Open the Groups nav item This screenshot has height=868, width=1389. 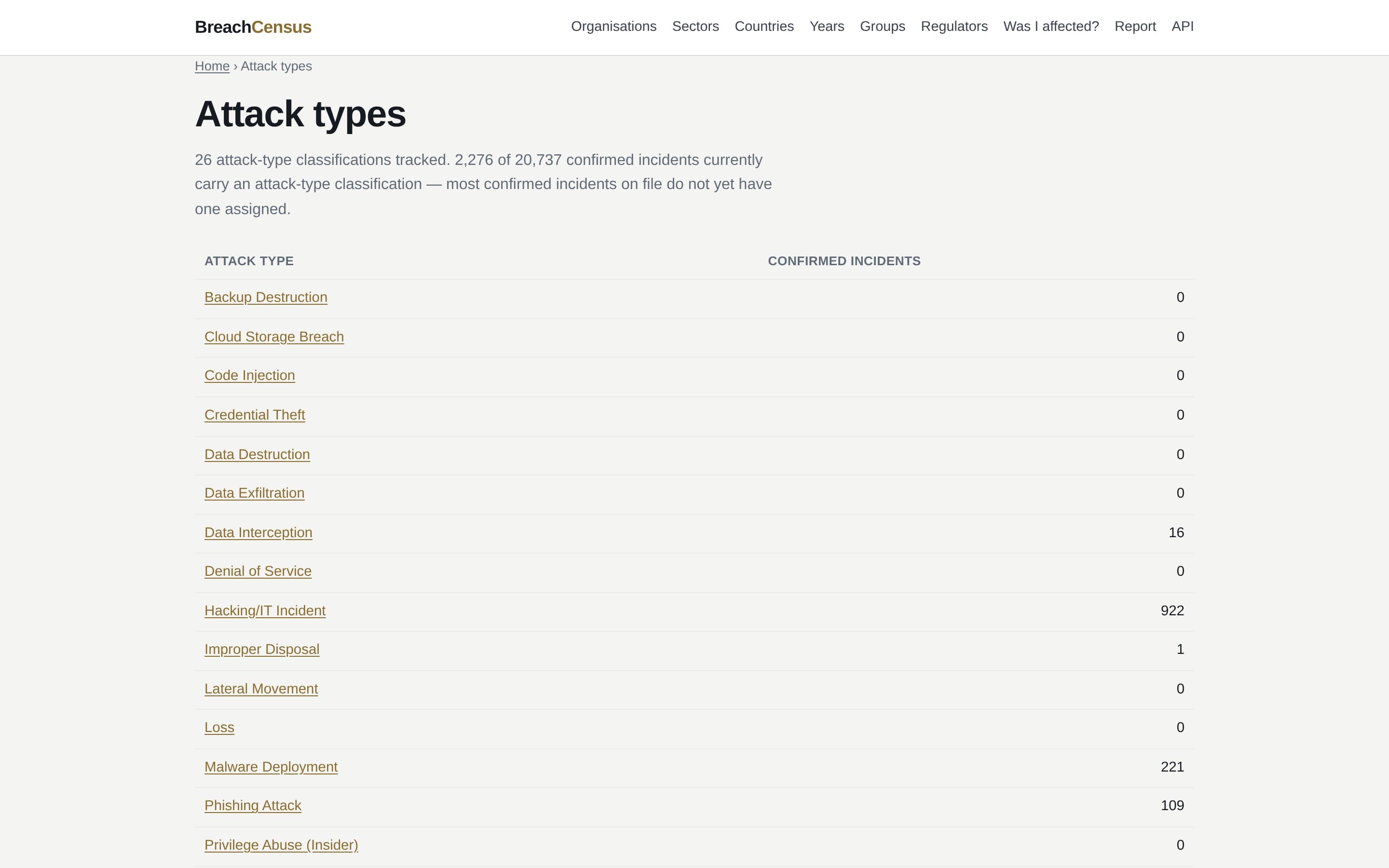pos(882,27)
